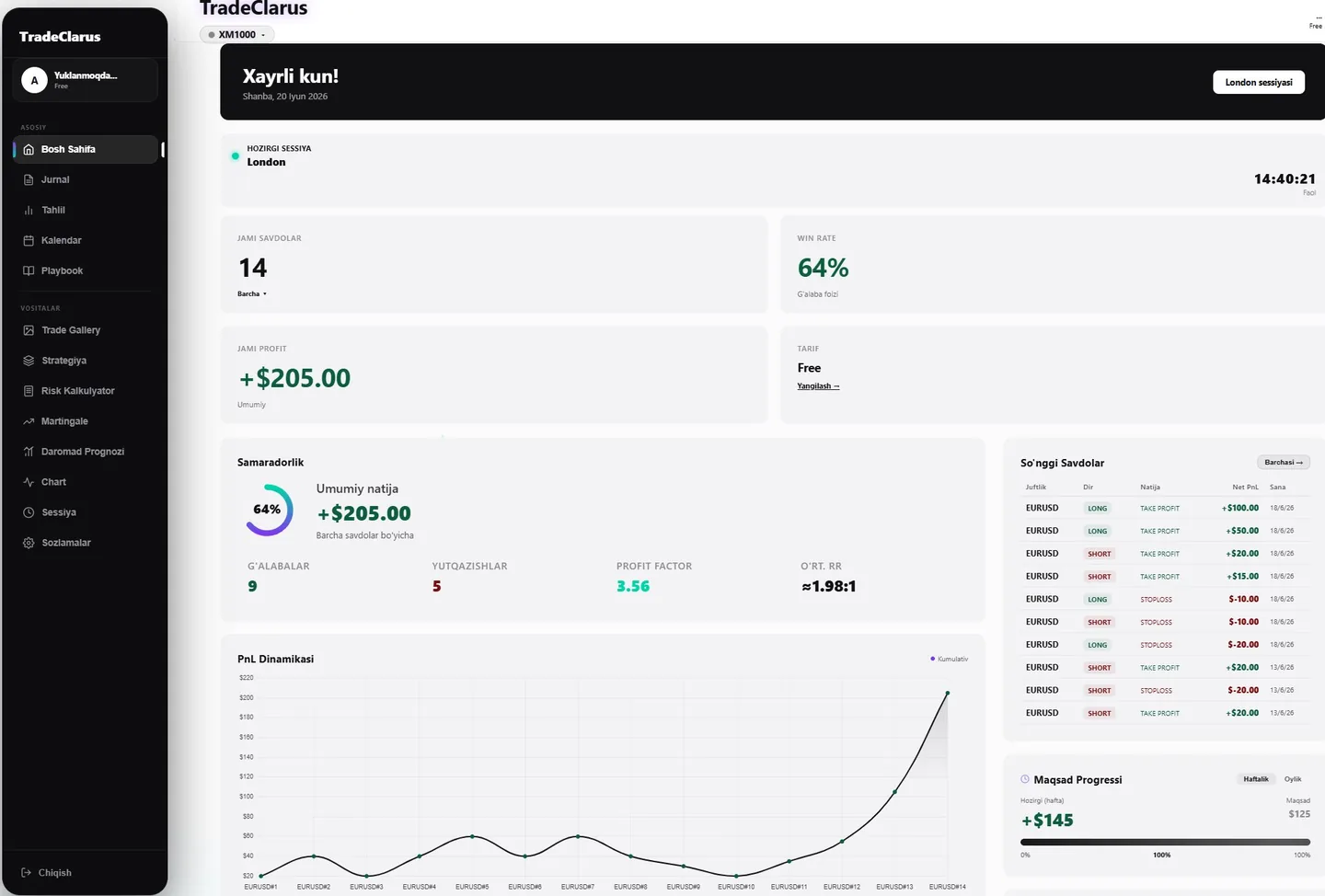Expand the Barcha filter under Jami Savdolar

click(252, 293)
